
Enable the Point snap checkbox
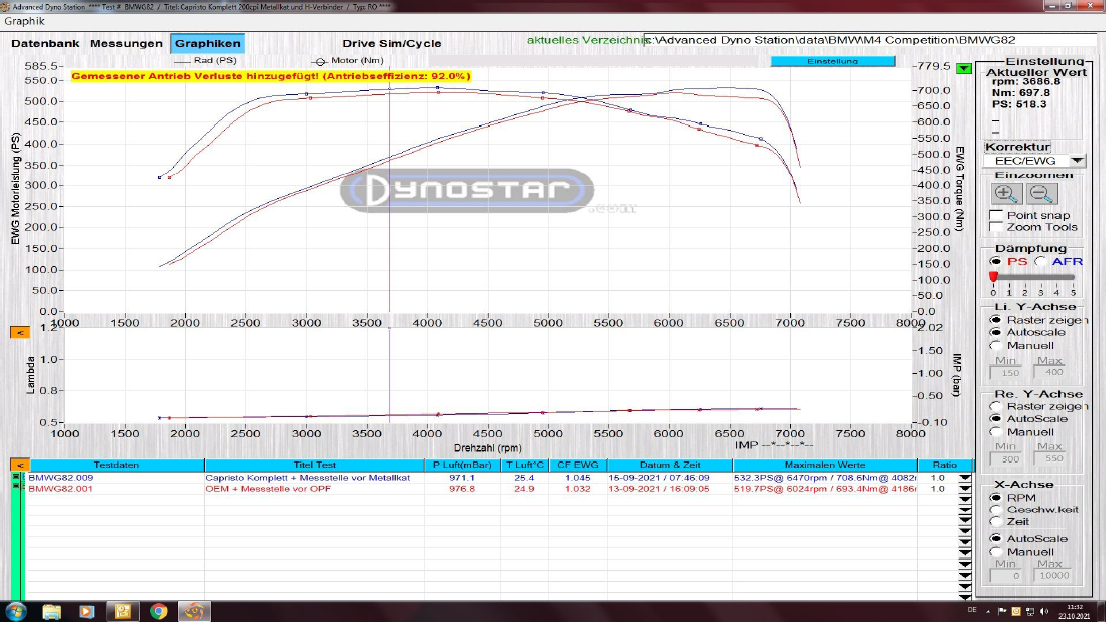pyautogui.click(x=996, y=215)
